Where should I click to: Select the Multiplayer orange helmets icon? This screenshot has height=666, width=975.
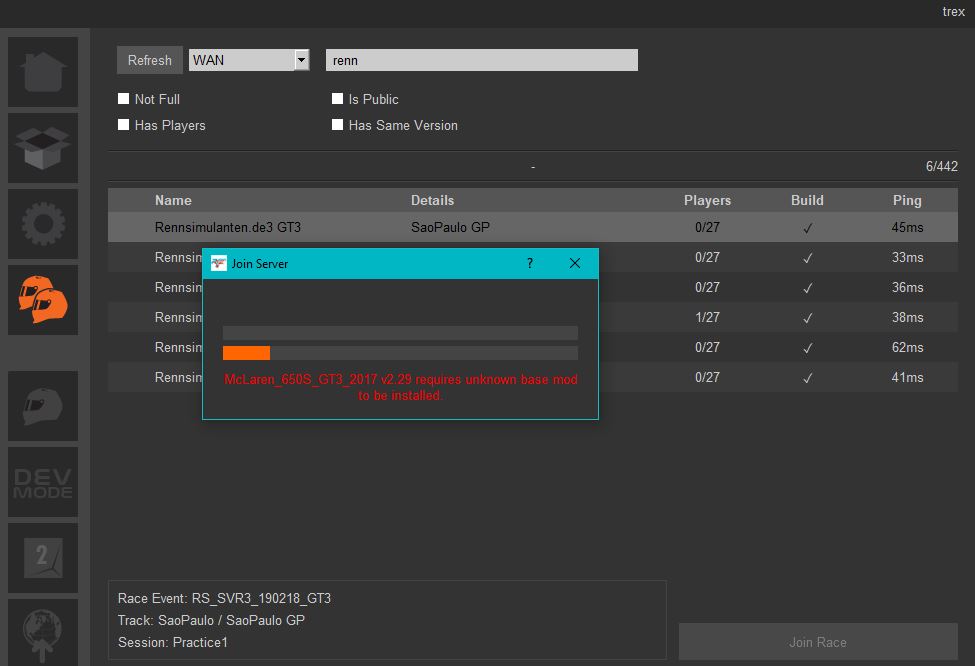[x=43, y=300]
